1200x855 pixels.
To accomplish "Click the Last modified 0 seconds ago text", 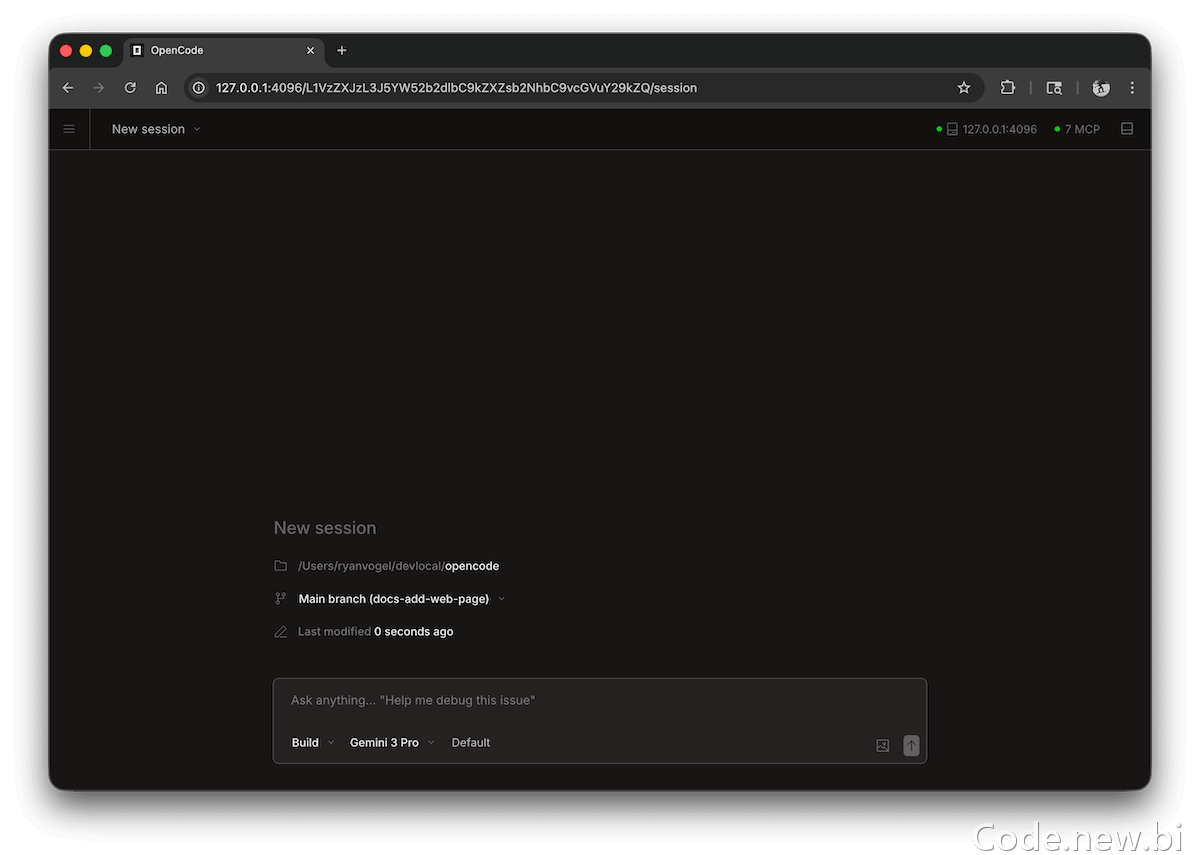I will click(x=376, y=632).
